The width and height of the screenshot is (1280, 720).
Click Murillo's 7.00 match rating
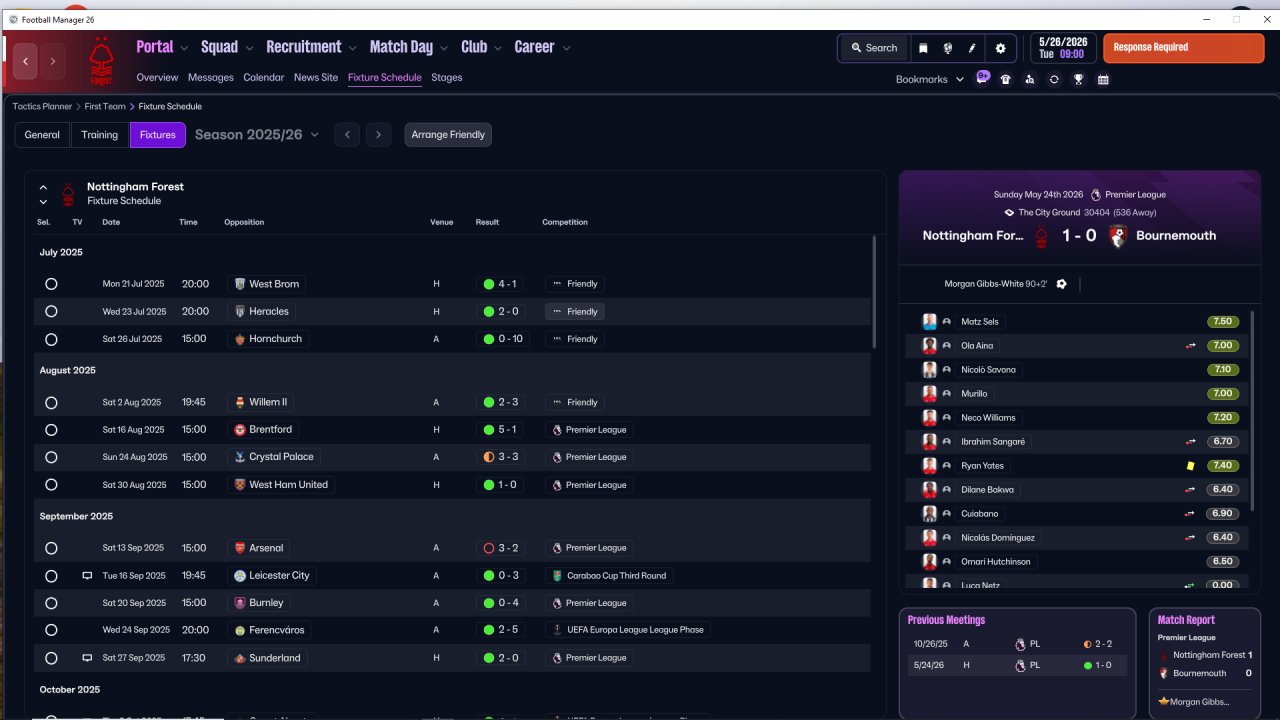coord(1223,394)
